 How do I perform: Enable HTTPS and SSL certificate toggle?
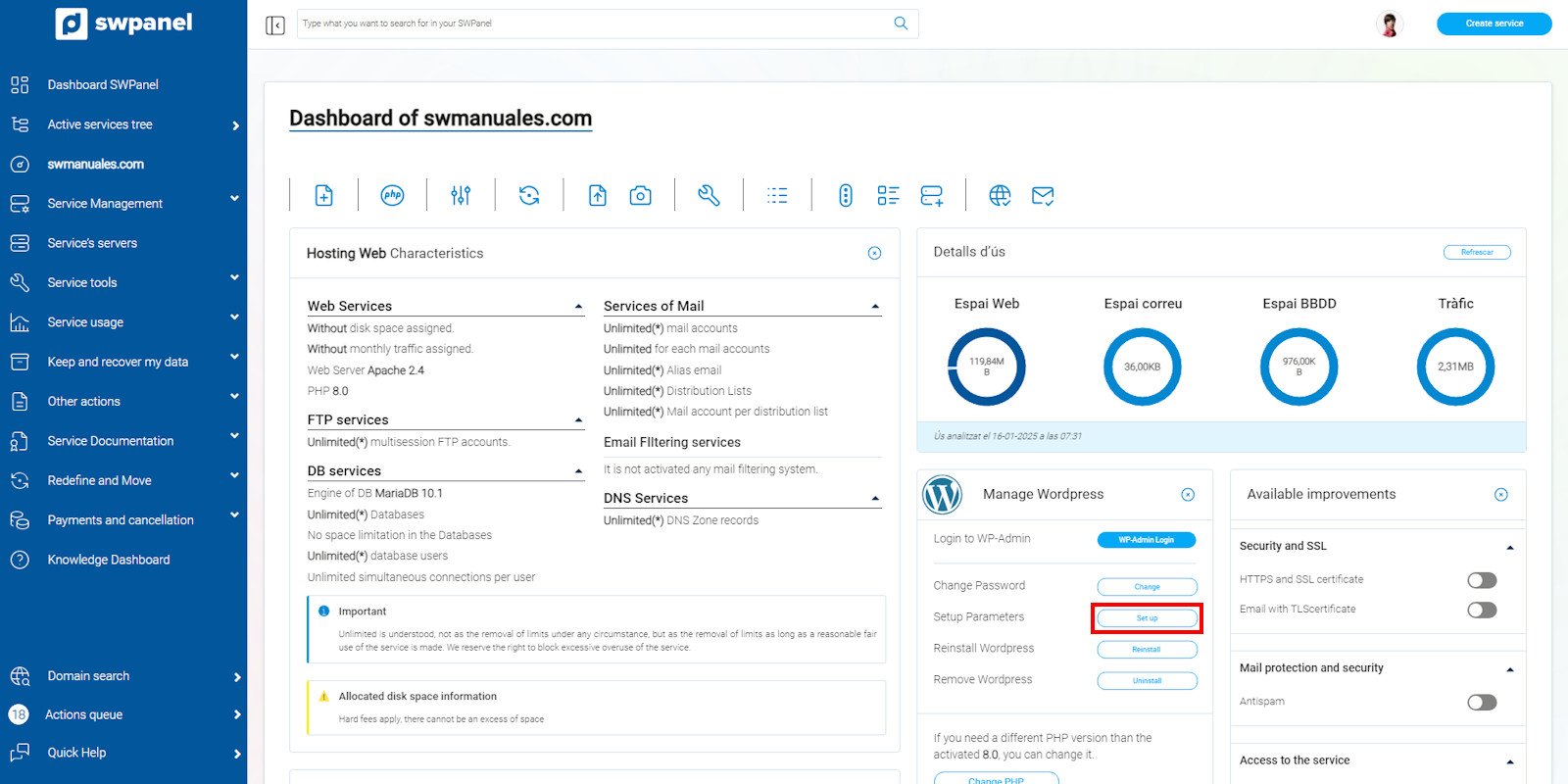click(x=1482, y=580)
